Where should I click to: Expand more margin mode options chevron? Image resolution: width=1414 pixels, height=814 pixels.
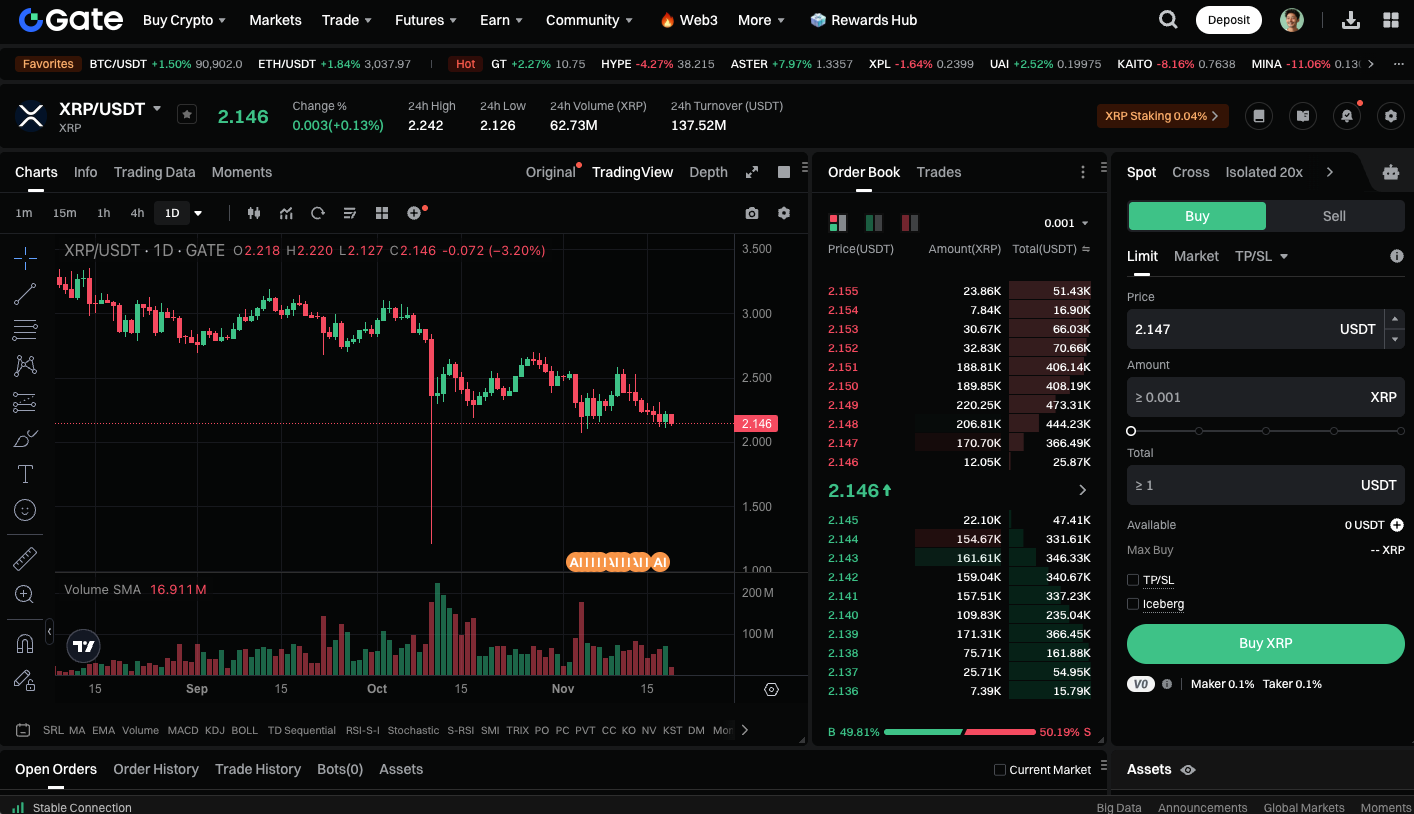click(x=1329, y=172)
